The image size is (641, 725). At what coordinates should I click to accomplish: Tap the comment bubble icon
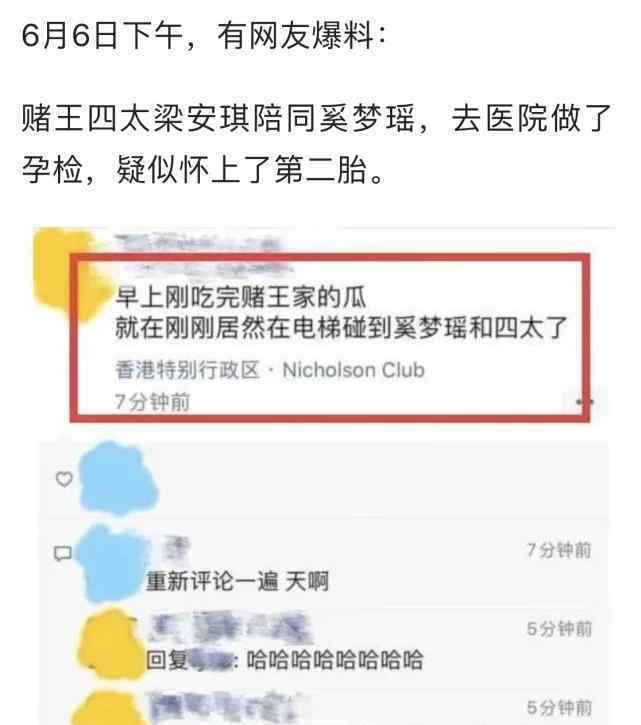tap(63, 553)
